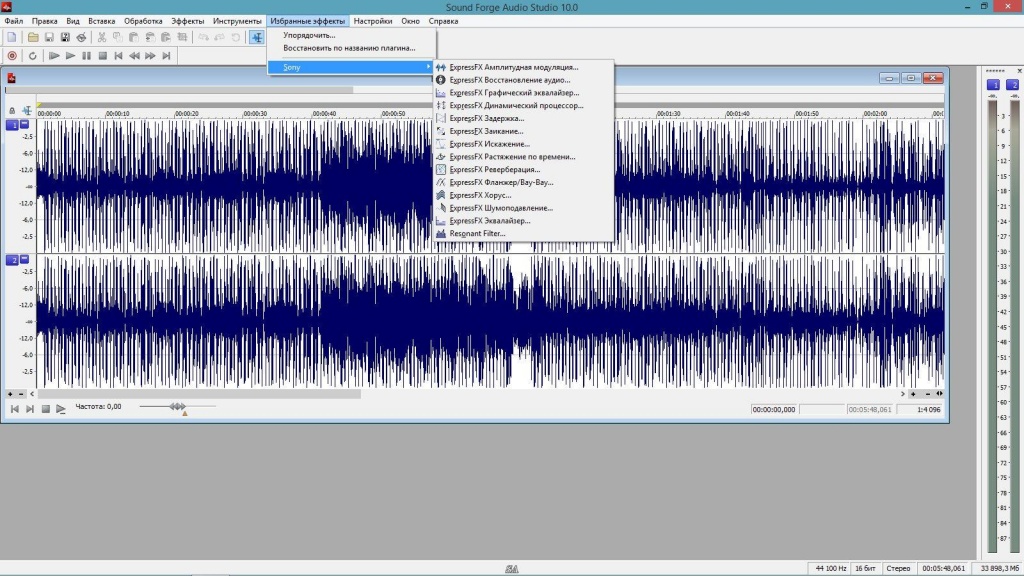Viewport: 1024px width, 576px height.
Task: Start recording with the red Record button
Action: 12,56
